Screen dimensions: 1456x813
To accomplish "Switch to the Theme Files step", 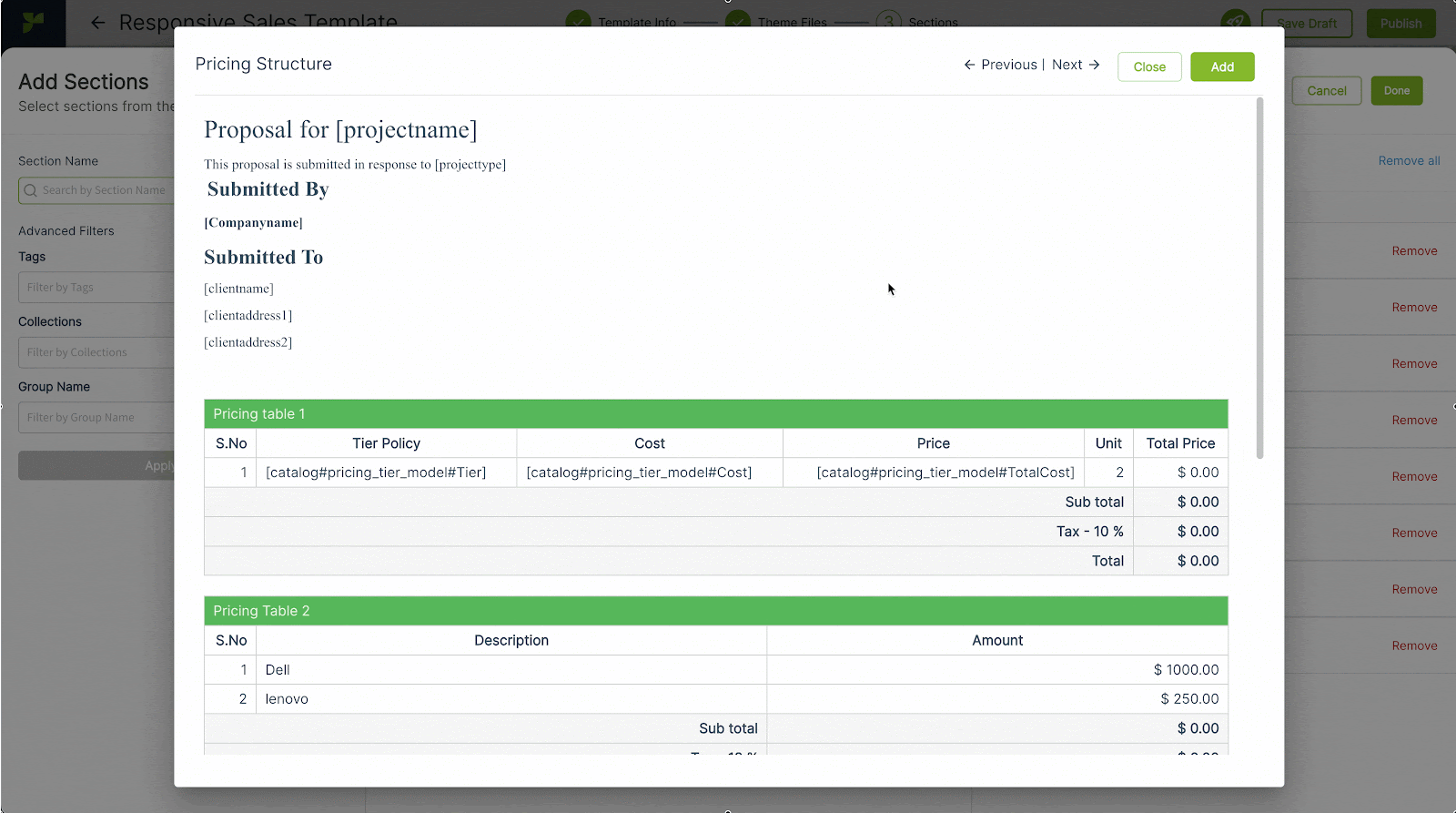I will [x=792, y=23].
